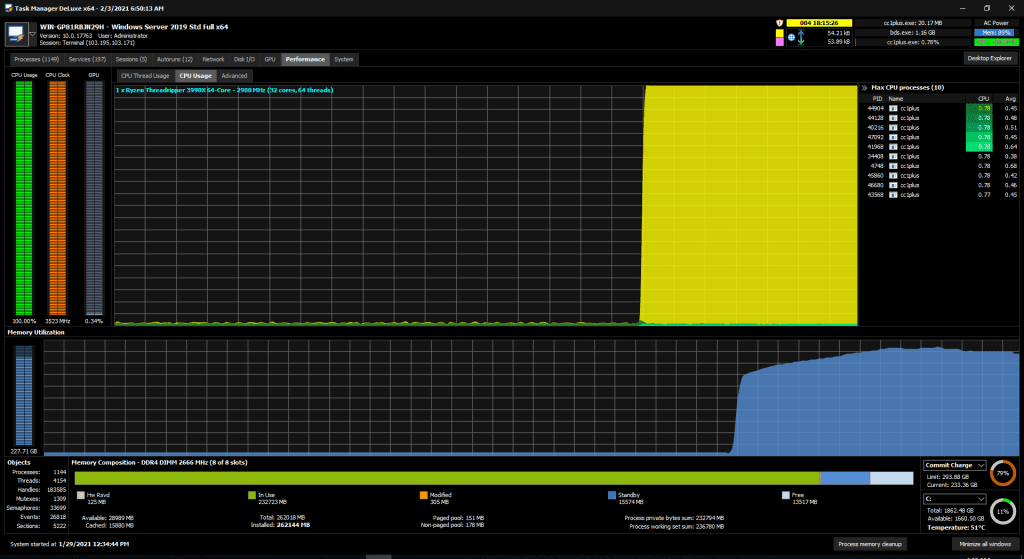The width and height of the screenshot is (1024, 559).
Task: Click the cc1plus process icon for PID 44904
Action: [893, 108]
